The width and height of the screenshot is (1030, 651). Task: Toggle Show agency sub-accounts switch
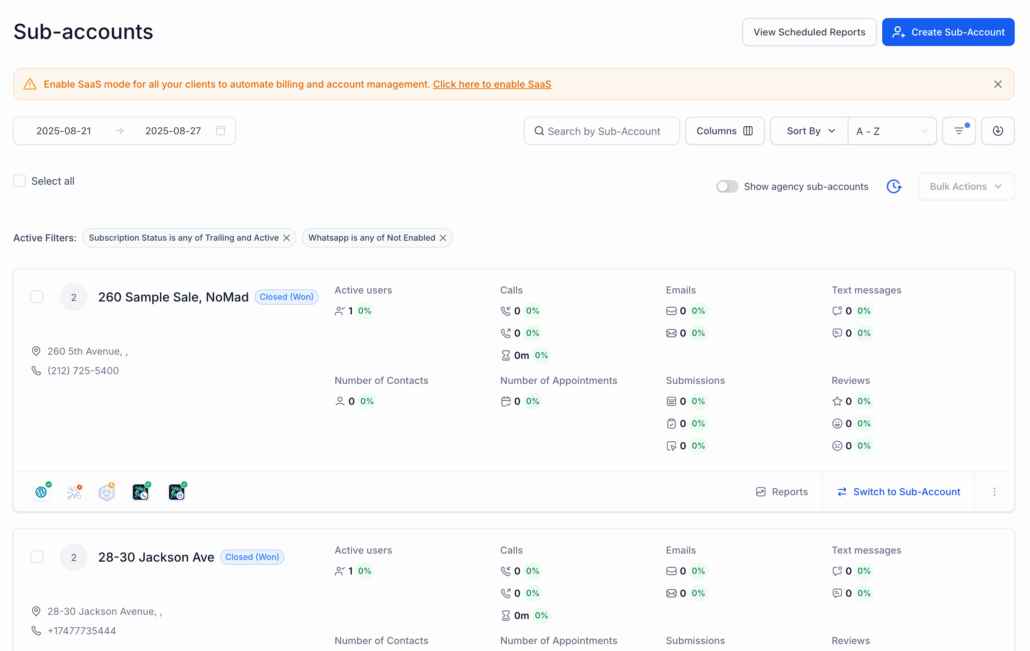click(x=727, y=187)
